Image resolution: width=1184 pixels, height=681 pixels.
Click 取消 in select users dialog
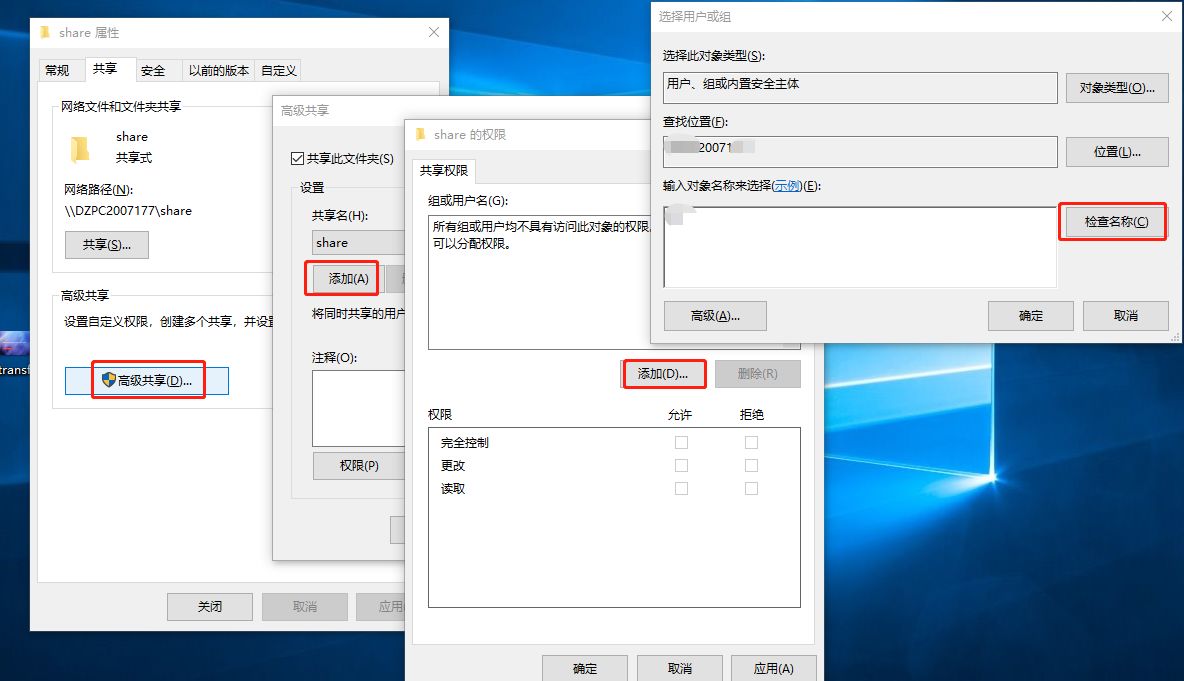point(1126,316)
